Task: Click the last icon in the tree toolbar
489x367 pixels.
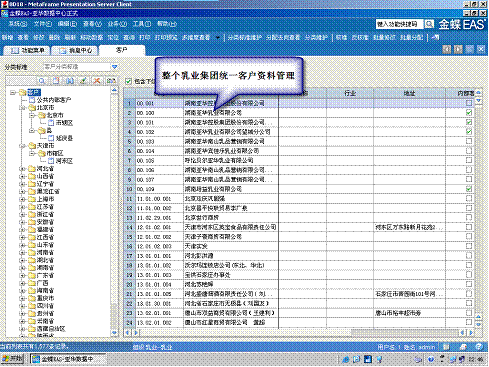Action: pyautogui.click(x=111, y=81)
